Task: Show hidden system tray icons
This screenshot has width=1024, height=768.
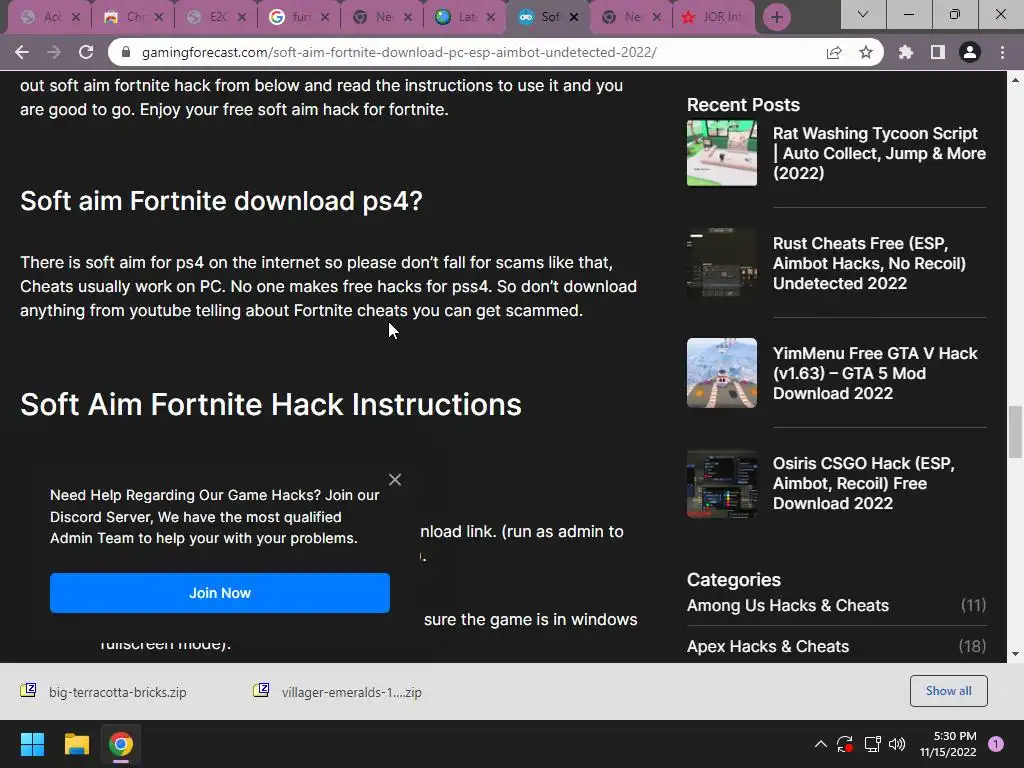Action: [821, 744]
